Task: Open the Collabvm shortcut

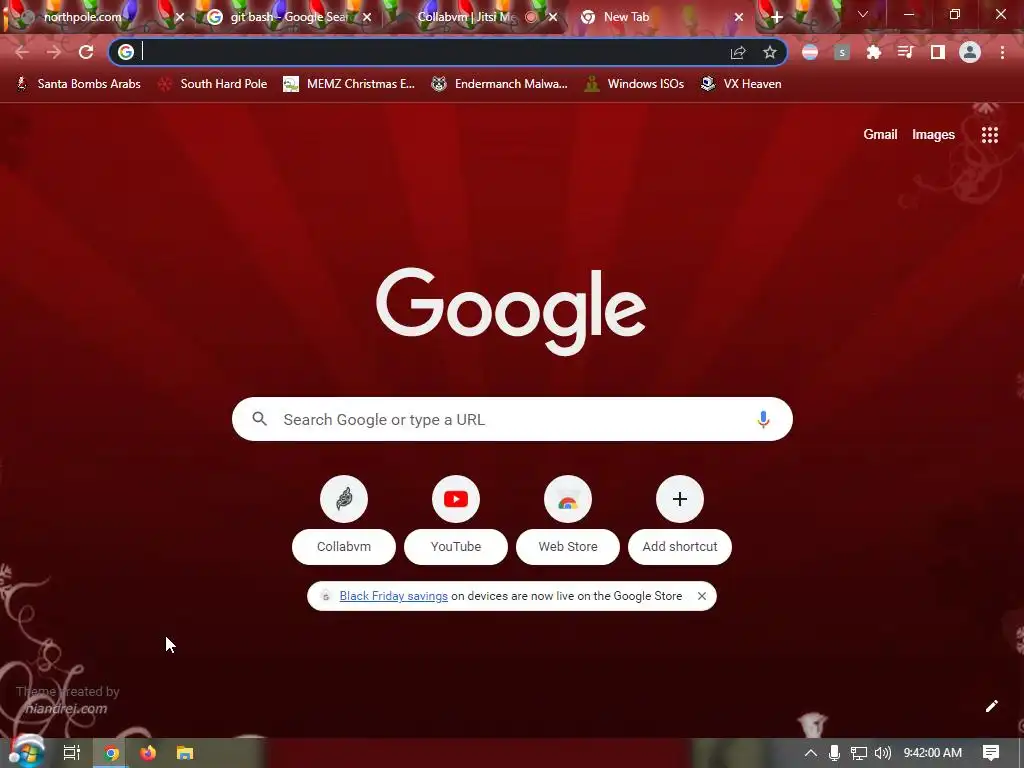Action: [344, 520]
